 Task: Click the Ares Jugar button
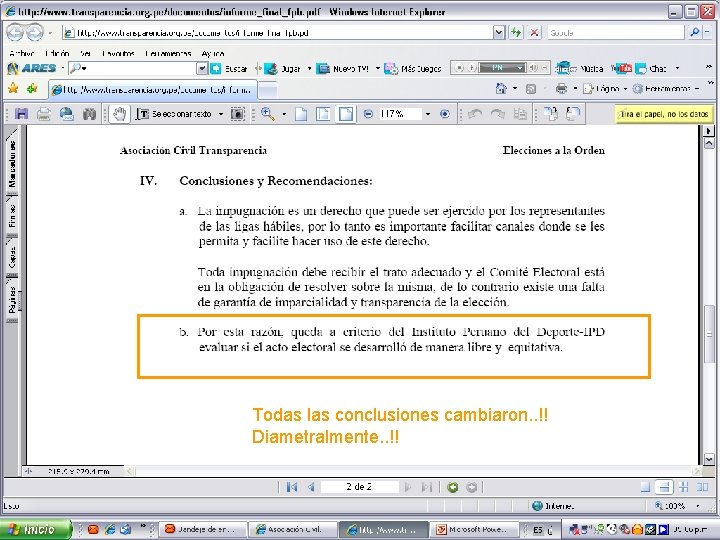tap(282, 68)
